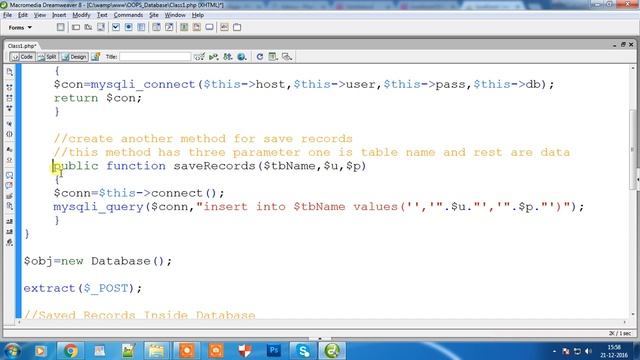The height and width of the screenshot is (360, 640).
Task: Click the Apply Comment coding icon
Action: 9,175
